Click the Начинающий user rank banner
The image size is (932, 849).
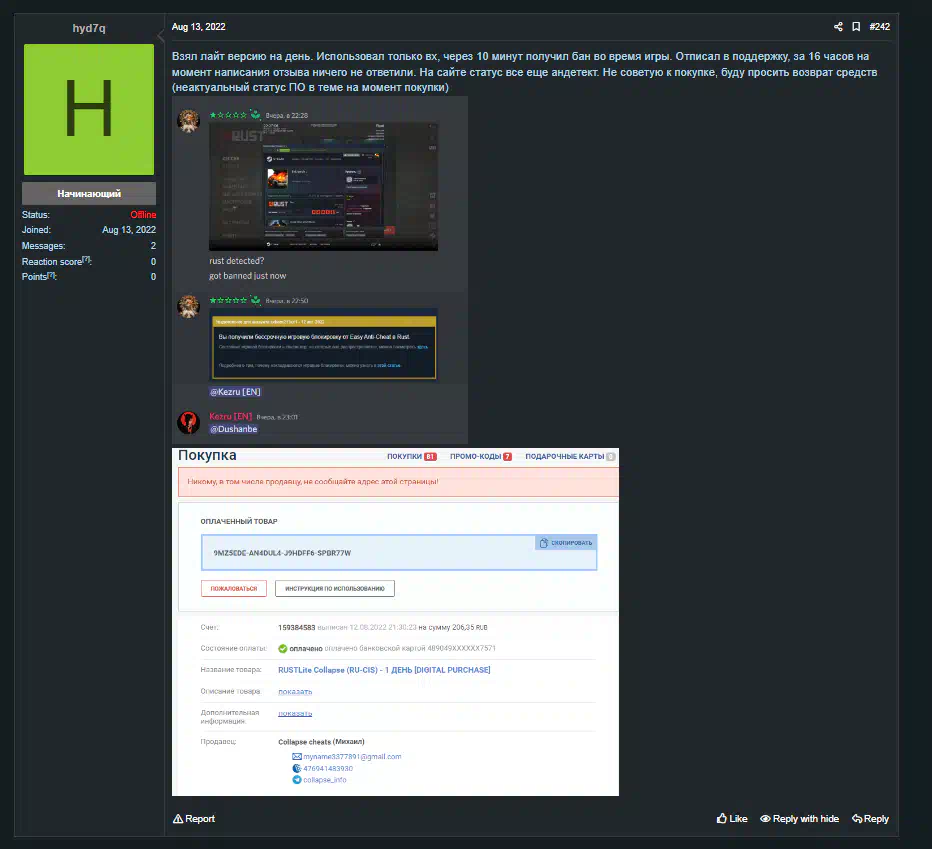click(89, 193)
